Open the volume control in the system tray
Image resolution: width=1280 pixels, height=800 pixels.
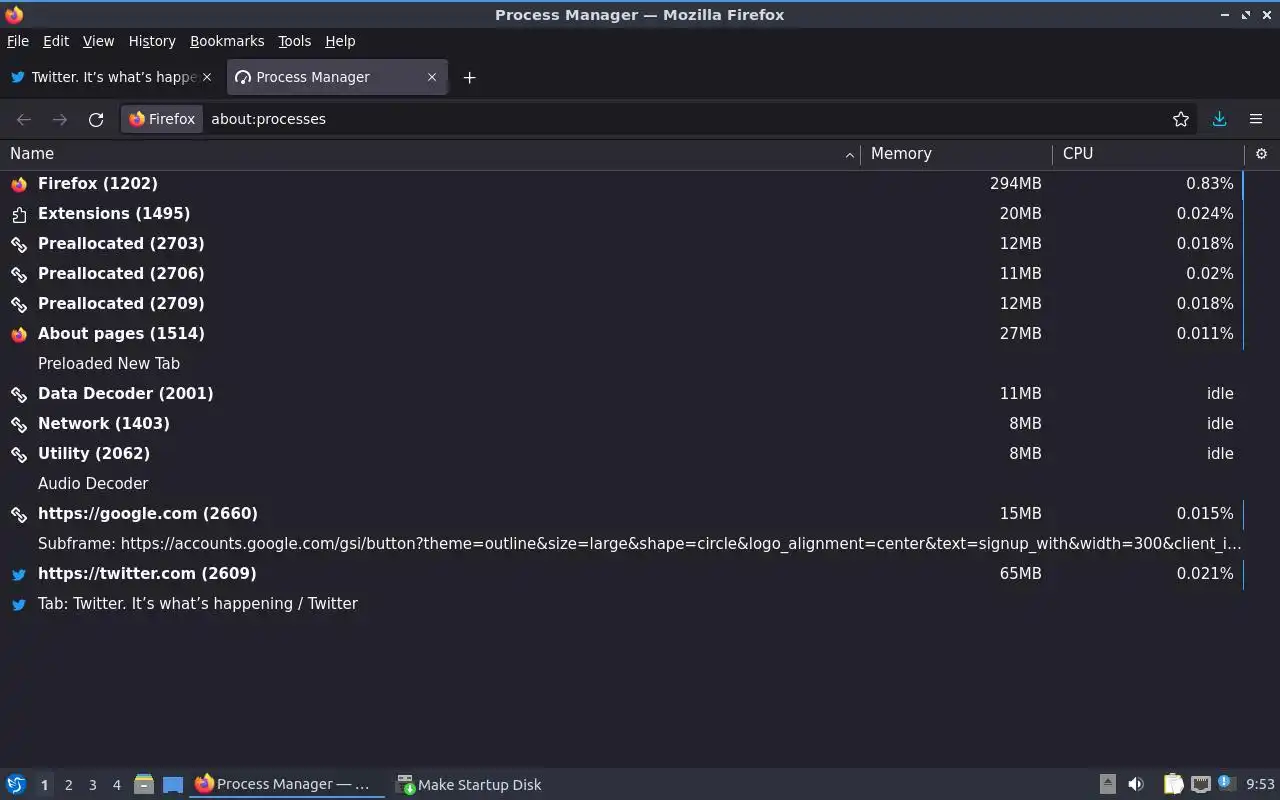pyautogui.click(x=1136, y=784)
